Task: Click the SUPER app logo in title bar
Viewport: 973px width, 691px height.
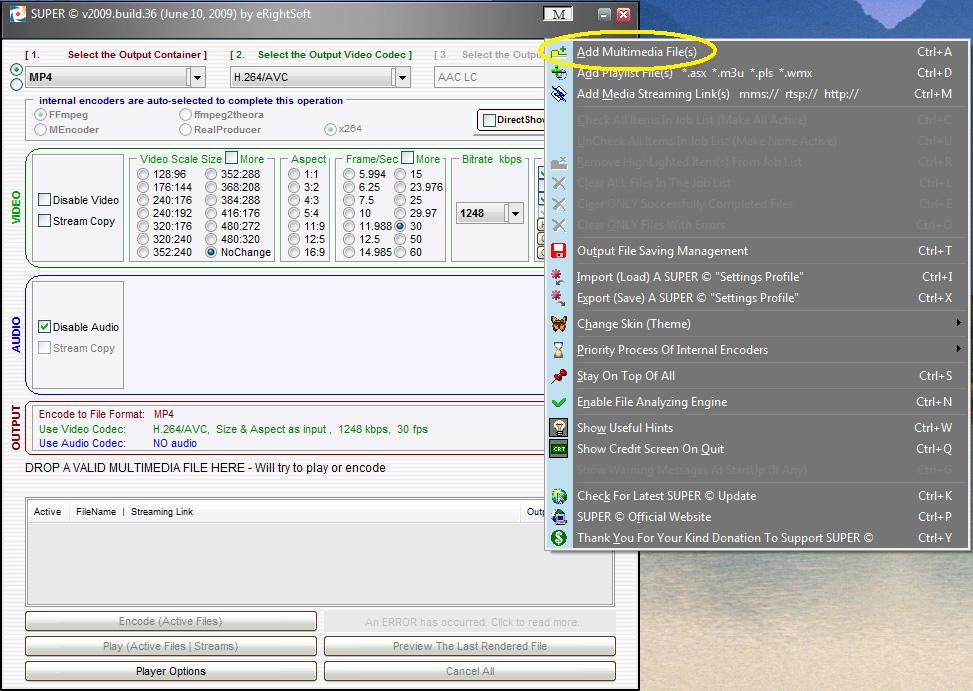Action: click(17, 14)
